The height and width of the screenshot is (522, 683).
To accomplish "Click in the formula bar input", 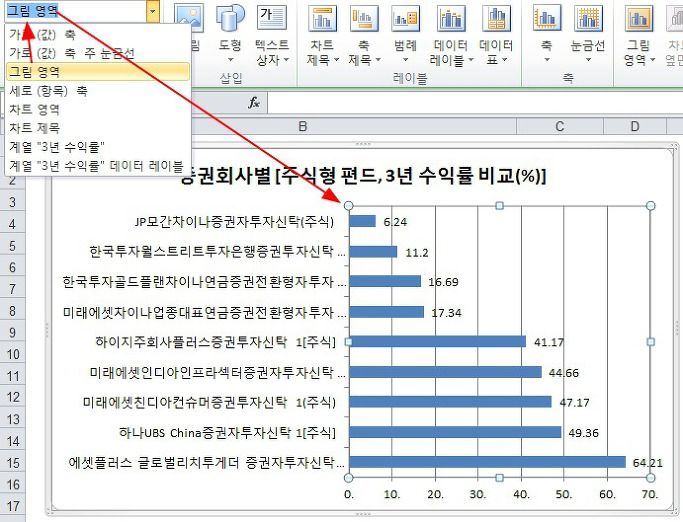I will coord(475,103).
